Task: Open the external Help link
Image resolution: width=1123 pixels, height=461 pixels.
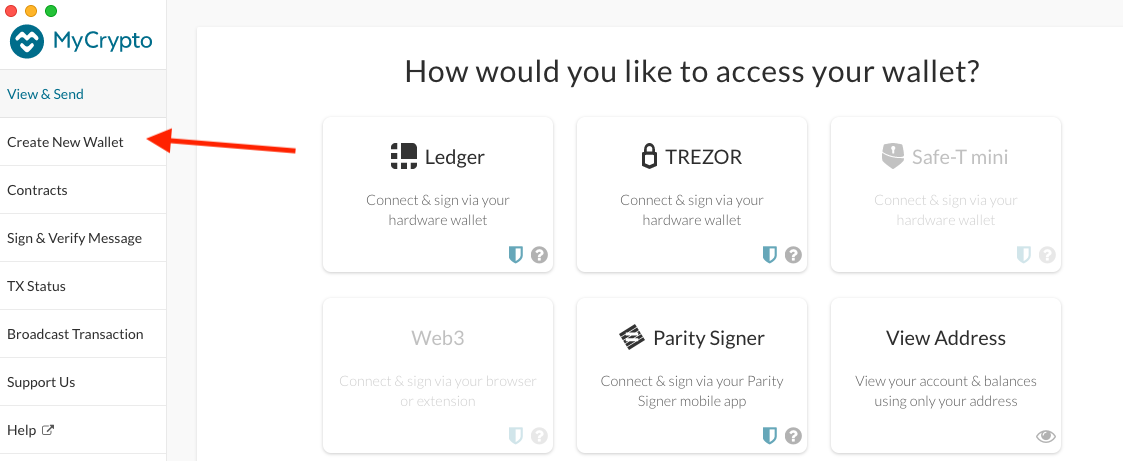Action: pos(31,430)
